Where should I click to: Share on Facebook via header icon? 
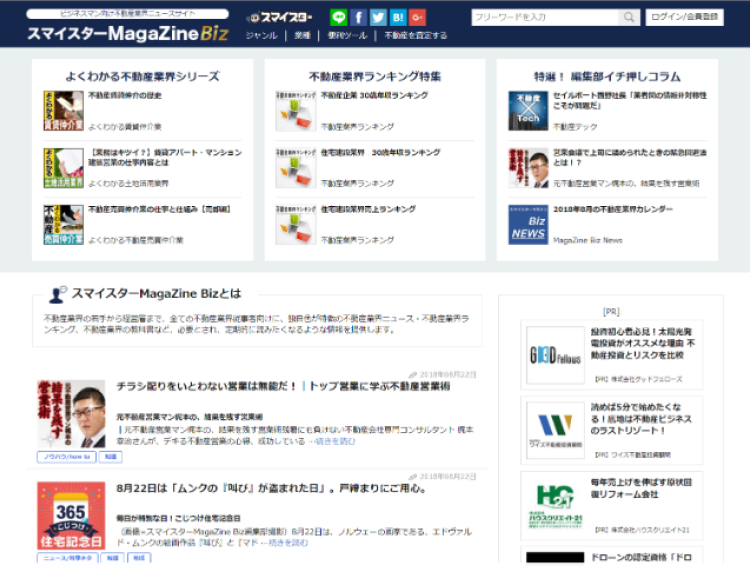[x=358, y=18]
